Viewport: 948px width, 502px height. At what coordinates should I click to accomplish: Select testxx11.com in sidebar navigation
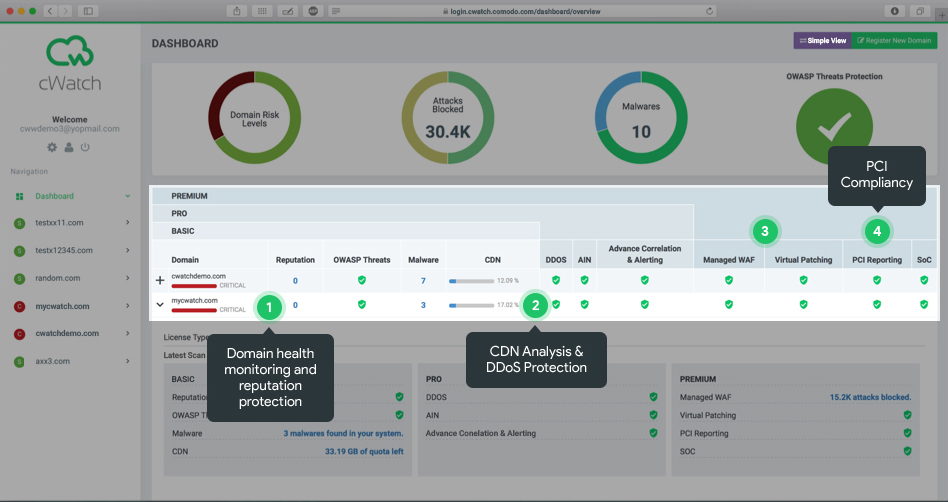point(59,223)
